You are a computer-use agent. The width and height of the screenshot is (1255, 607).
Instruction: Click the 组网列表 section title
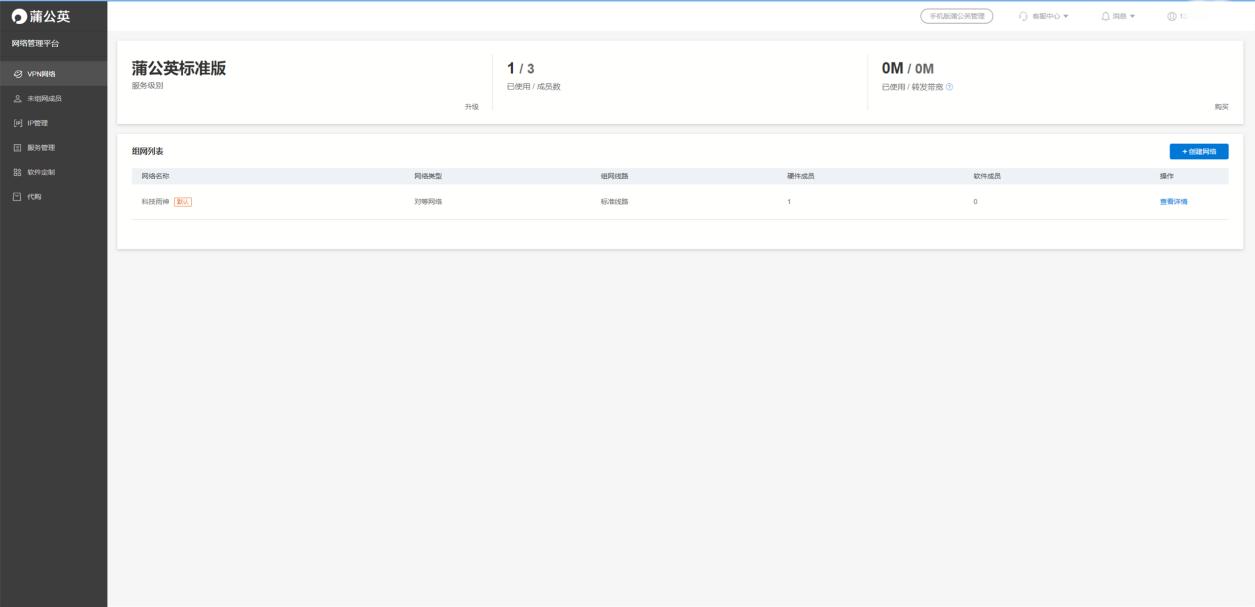147,151
